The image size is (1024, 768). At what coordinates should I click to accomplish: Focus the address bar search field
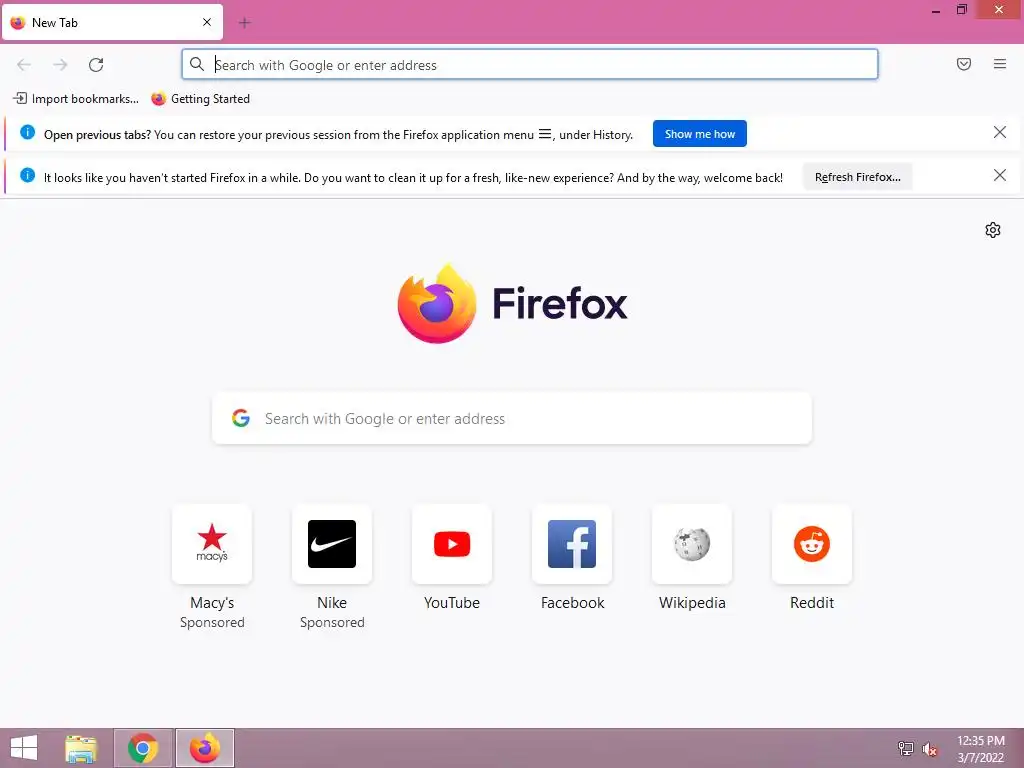coord(530,65)
